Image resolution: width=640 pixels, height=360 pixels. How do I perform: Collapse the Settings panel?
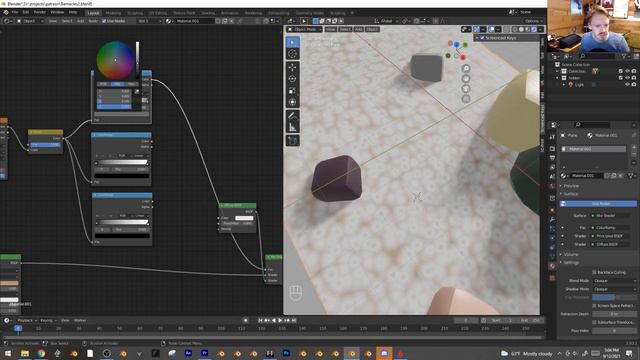tap(571, 263)
